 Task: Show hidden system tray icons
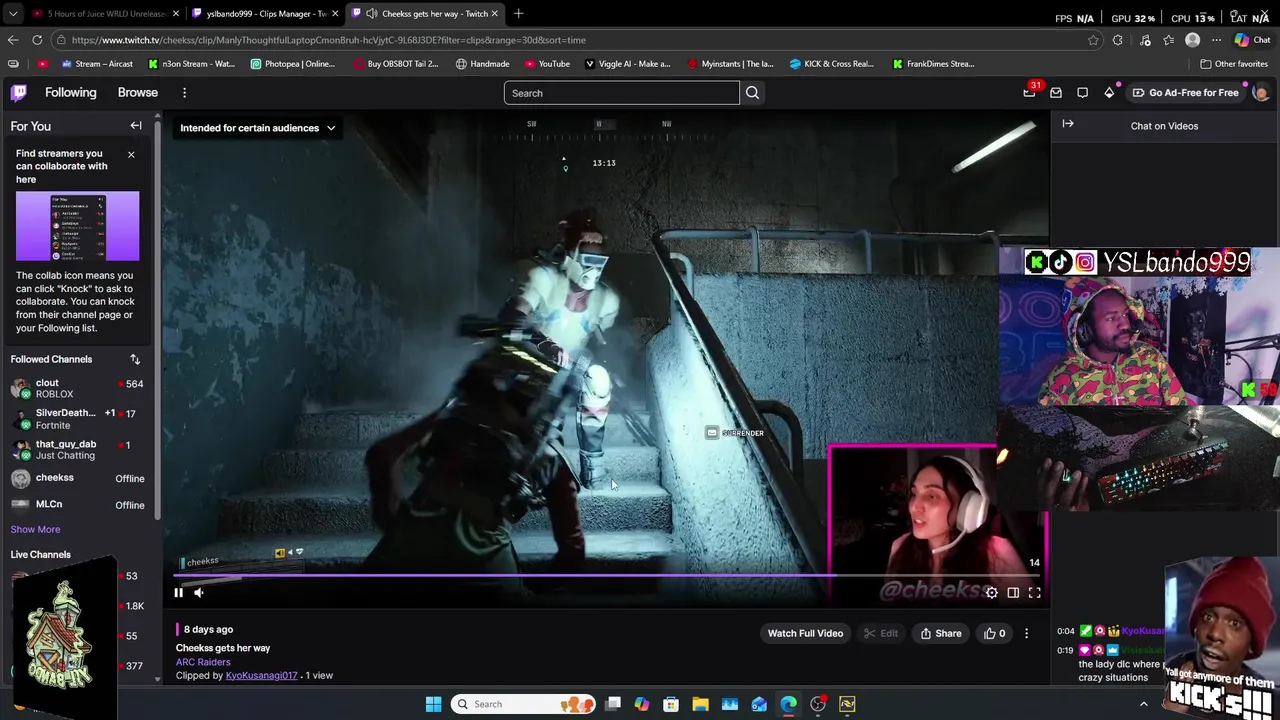(x=1144, y=704)
